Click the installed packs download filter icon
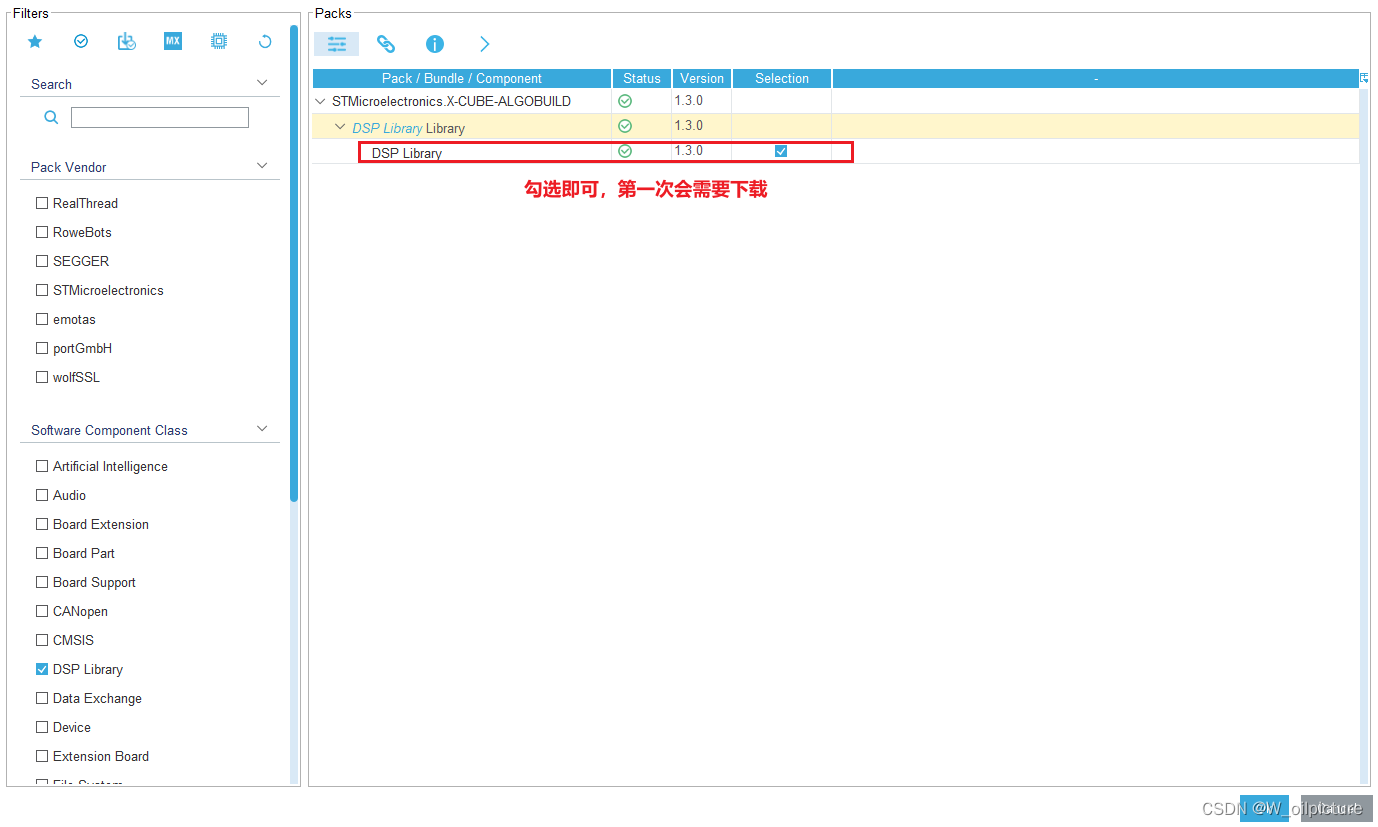 point(127,41)
